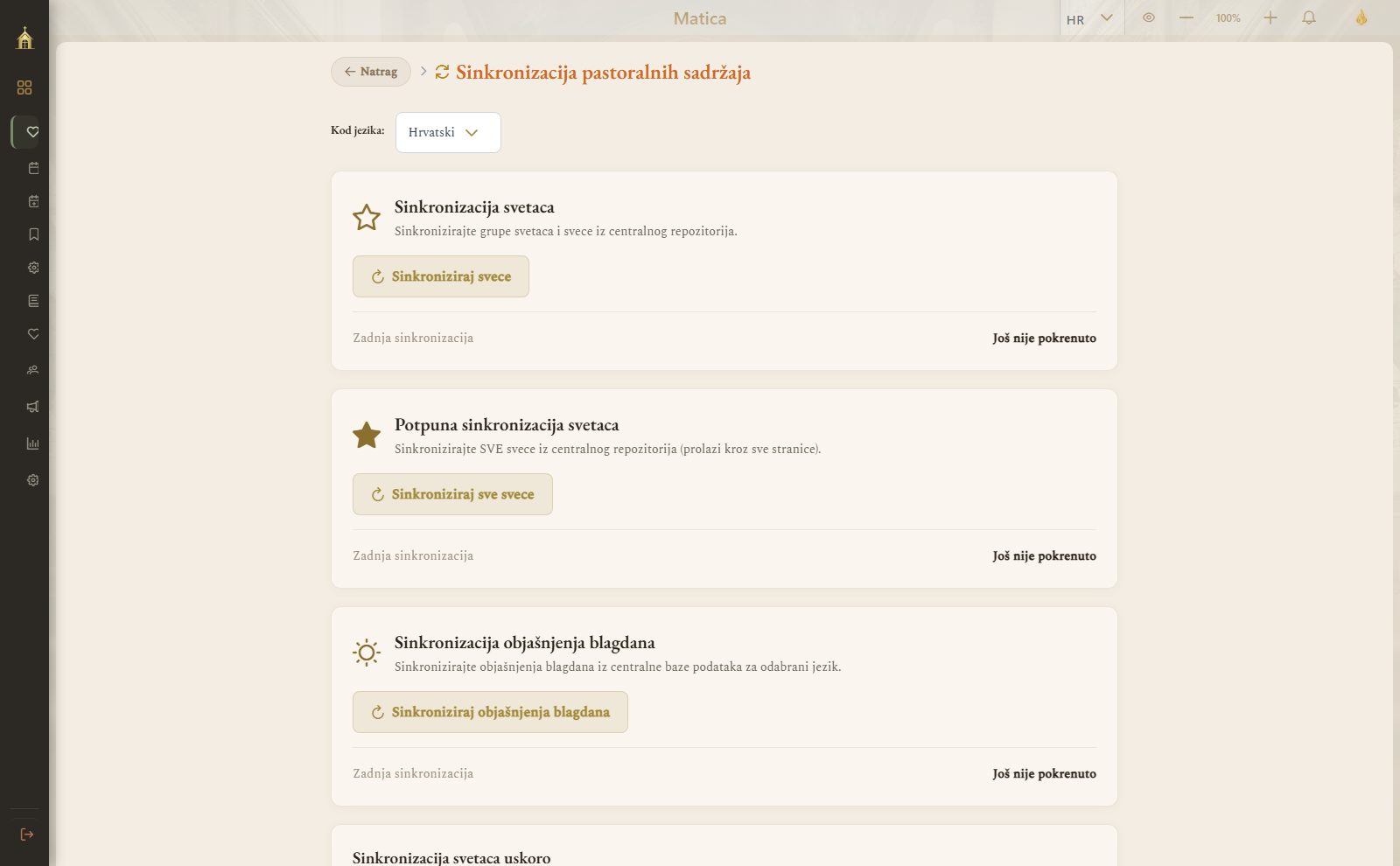Open the Hrvatski language code dropdown
Image resolution: width=1400 pixels, height=866 pixels.
point(448,132)
